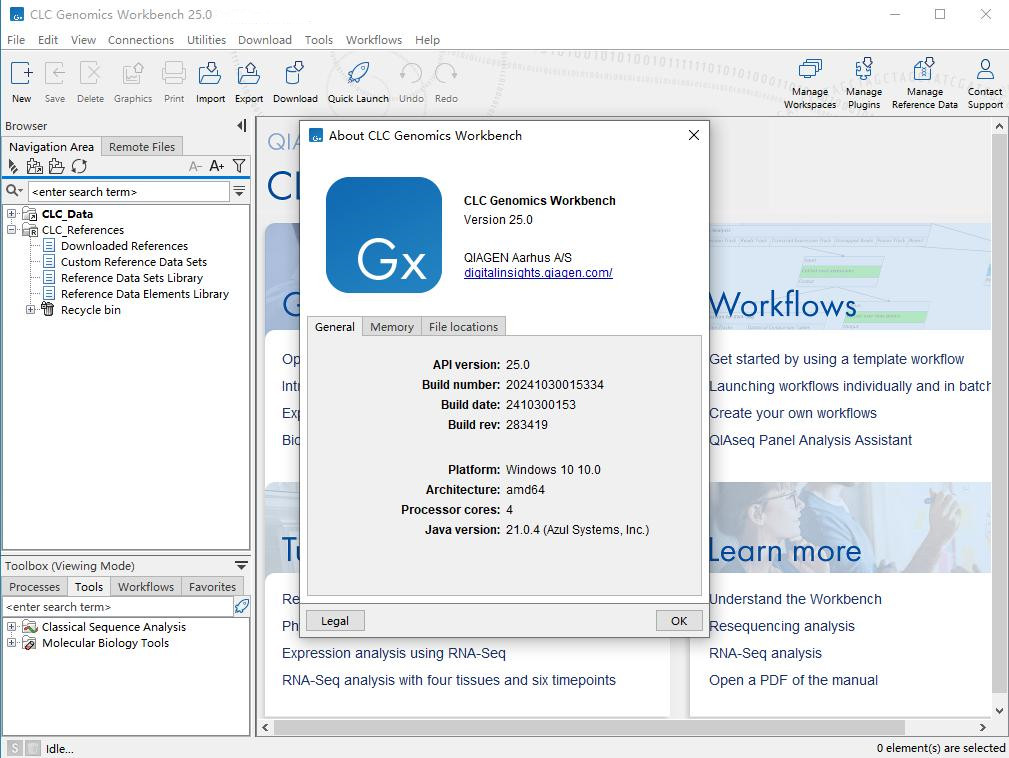Click the OK button

[679, 620]
